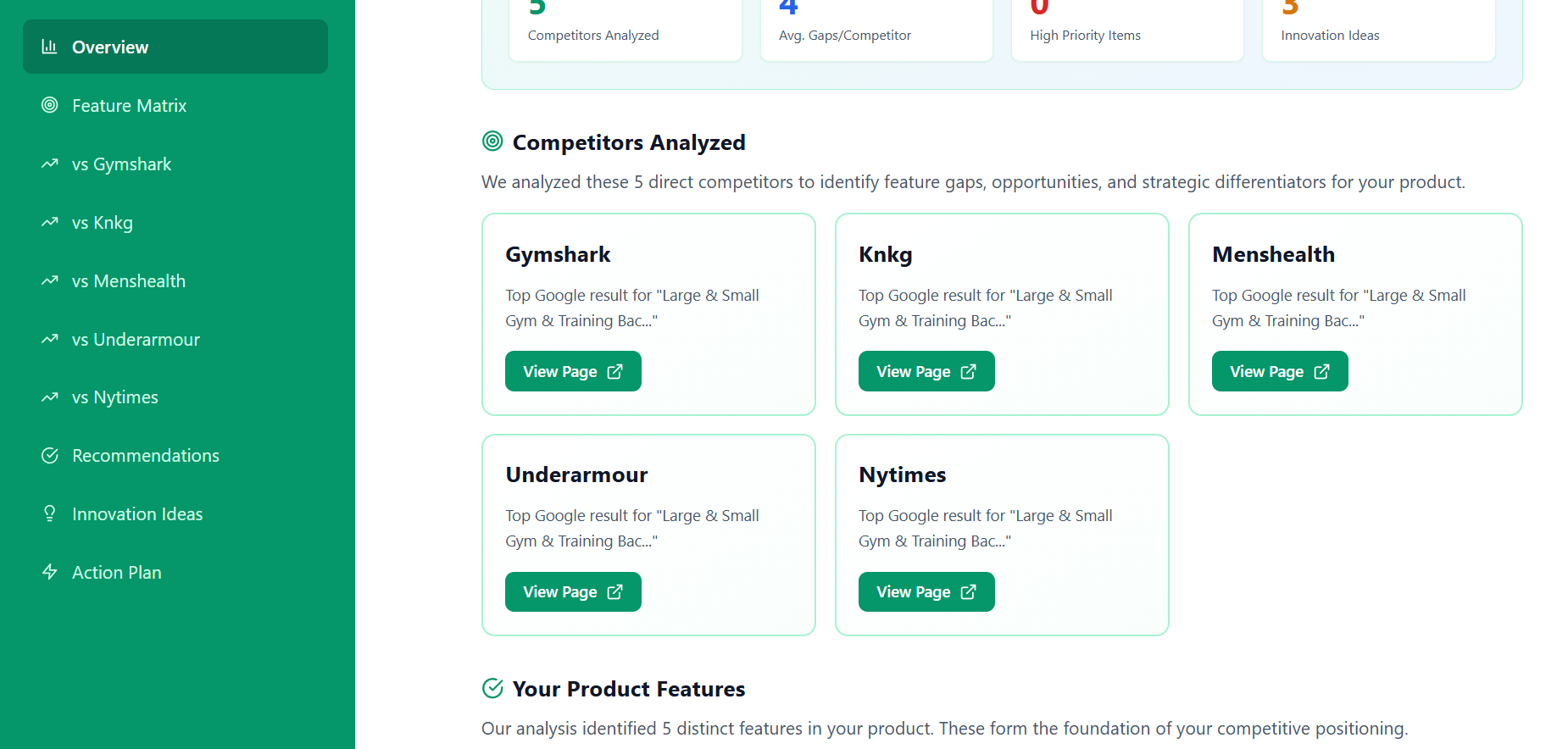The width and height of the screenshot is (1568, 749).
Task: Select vs Underarmour from the sidebar
Action: [x=136, y=339]
